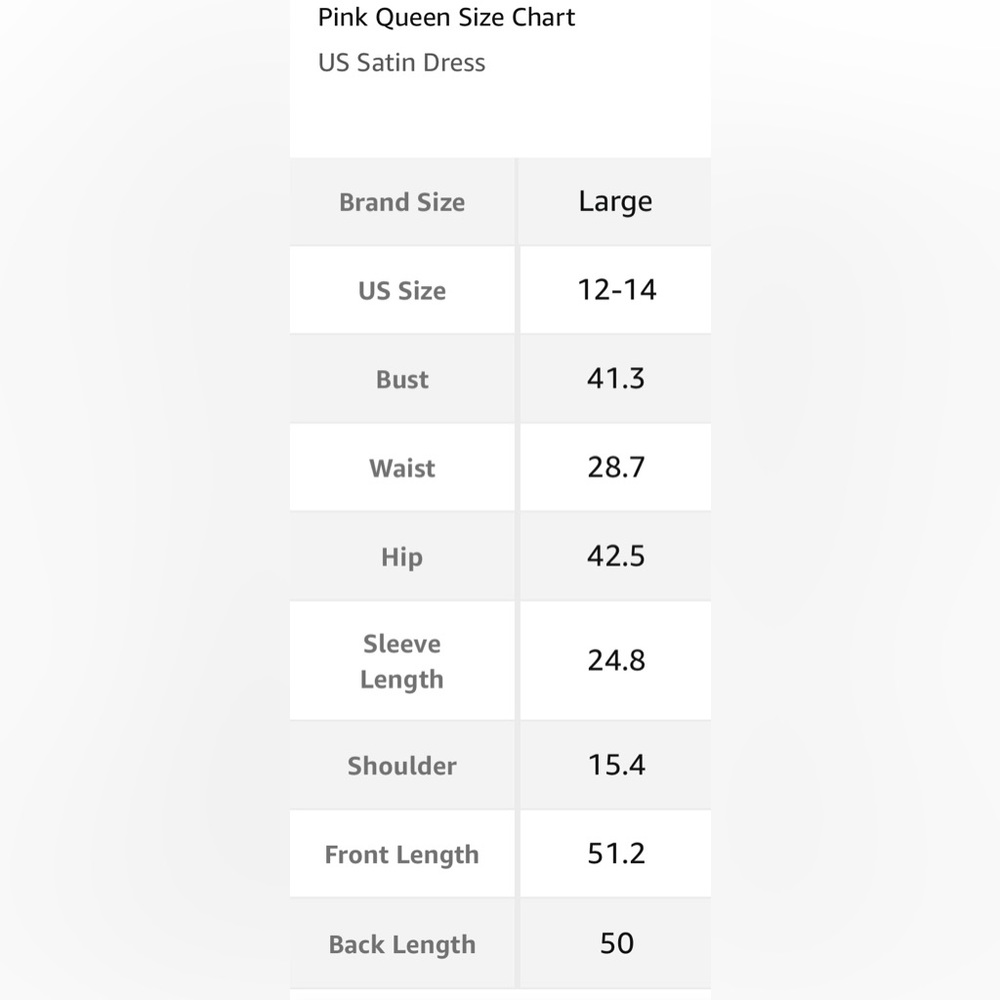This screenshot has height=1000, width=1000.
Task: Click the 24.8 sleeve length value
Action: [616, 660]
